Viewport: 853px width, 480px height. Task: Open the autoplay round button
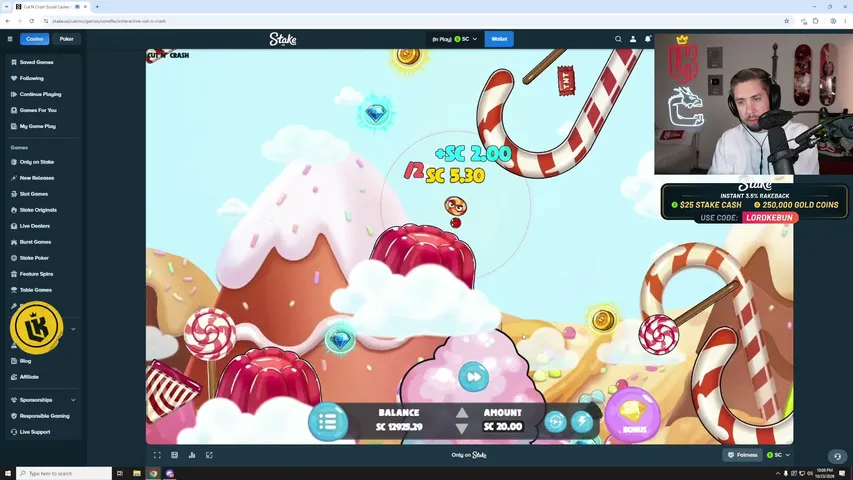tap(555, 422)
